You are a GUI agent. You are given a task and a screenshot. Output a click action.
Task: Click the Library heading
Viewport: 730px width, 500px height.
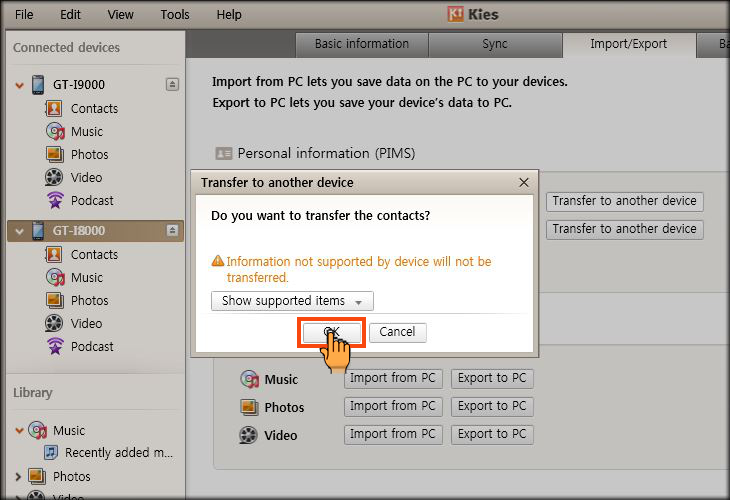pyautogui.click(x=33, y=393)
